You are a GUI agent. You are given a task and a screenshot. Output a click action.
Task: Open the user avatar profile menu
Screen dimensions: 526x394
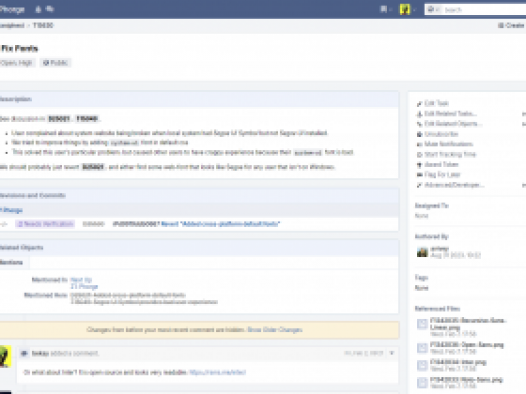[x=405, y=9]
